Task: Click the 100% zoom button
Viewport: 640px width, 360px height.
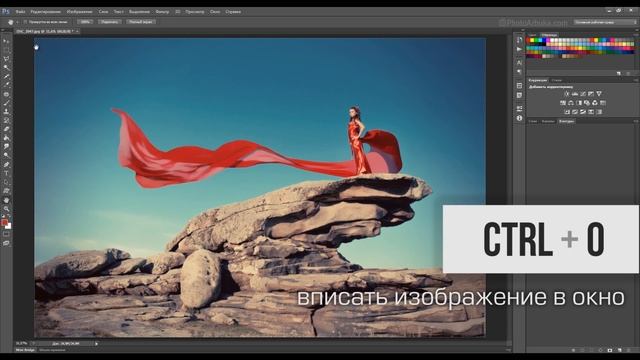Action: [x=85, y=22]
